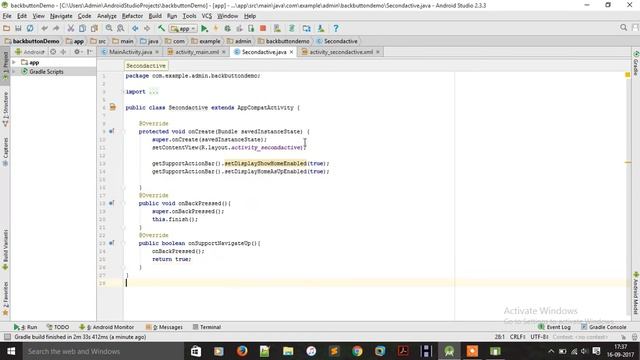Switch to activity_main.xml tab
This screenshot has height=360, width=640.
point(197,52)
